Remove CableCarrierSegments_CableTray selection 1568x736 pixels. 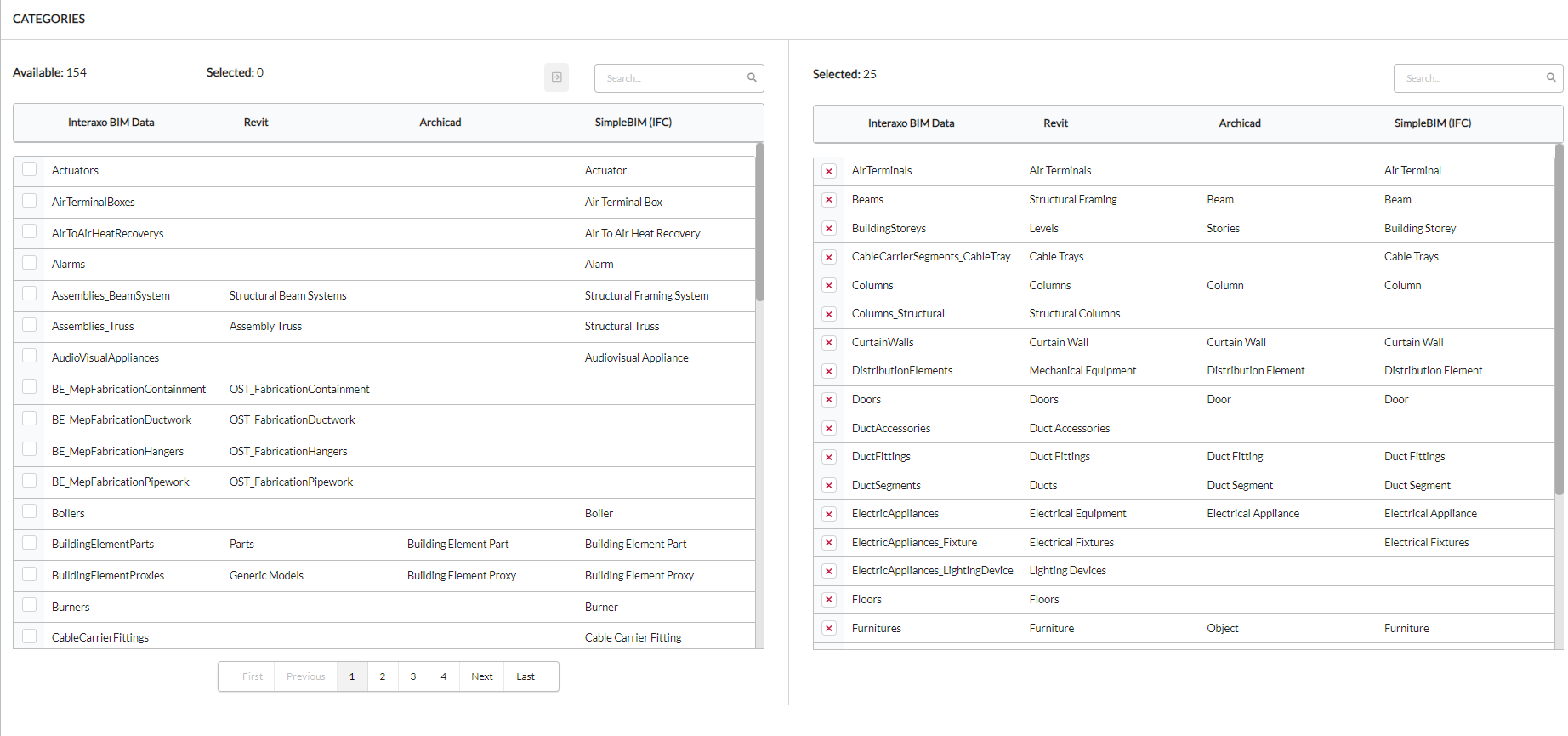829,257
